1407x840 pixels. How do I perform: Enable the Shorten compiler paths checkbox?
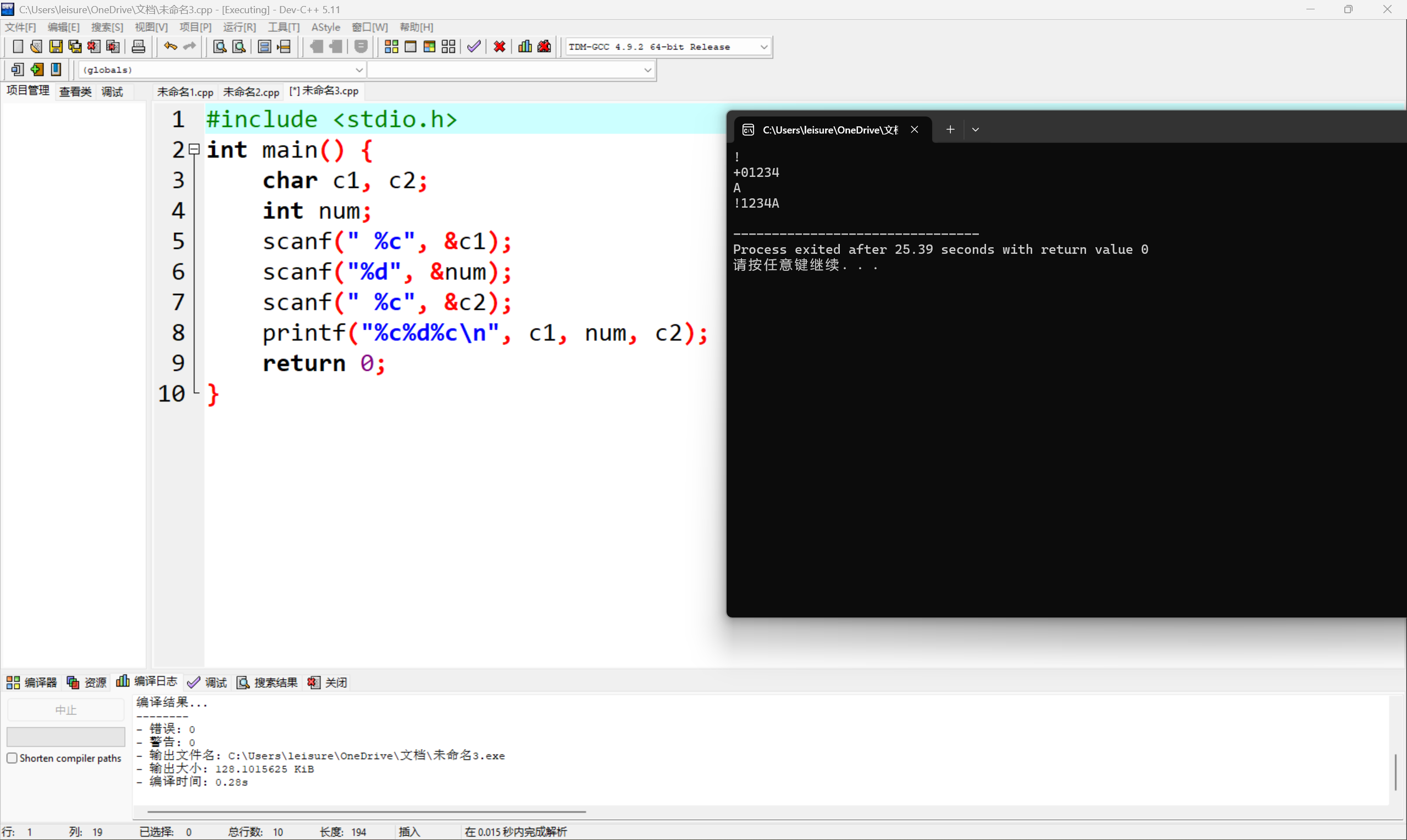(13, 758)
